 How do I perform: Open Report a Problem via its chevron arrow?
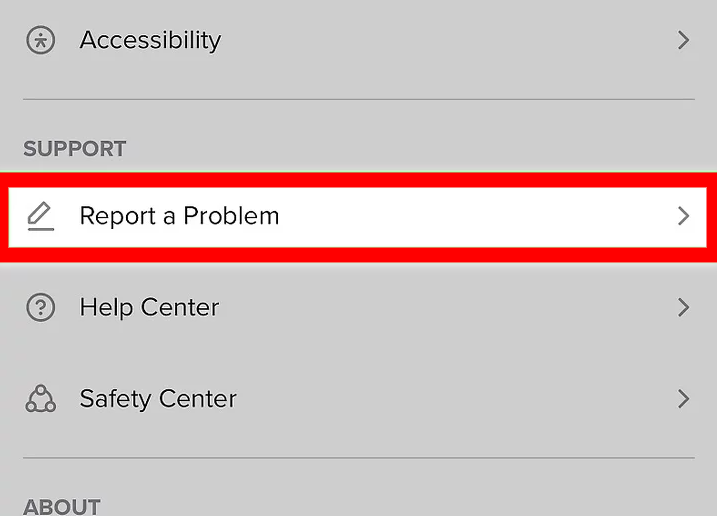click(x=684, y=216)
